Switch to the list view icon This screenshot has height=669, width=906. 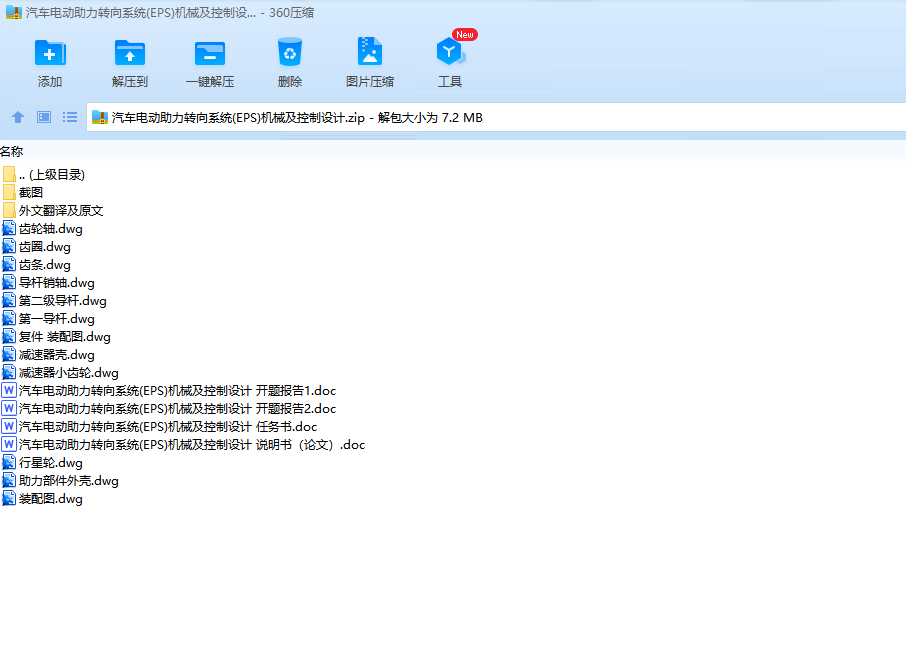(70, 117)
